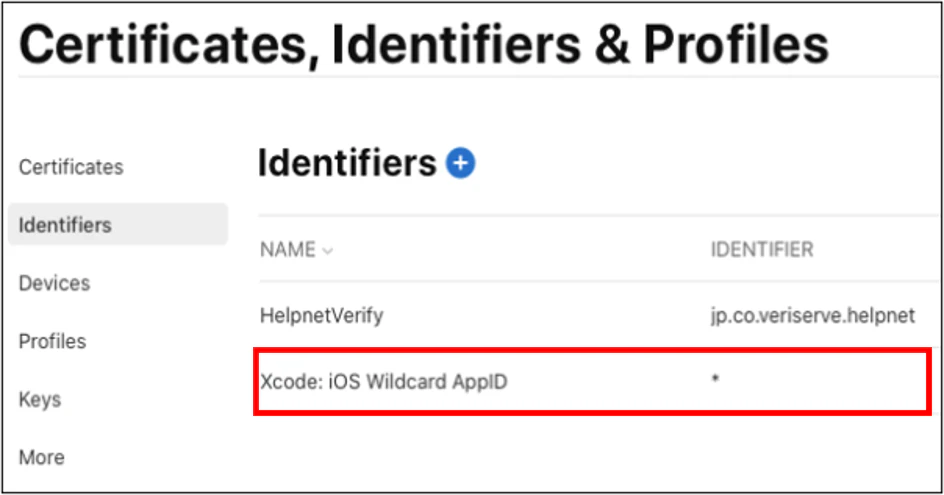Select the red-highlighted wildcard row
This screenshot has width=944, height=495.
tap(592, 382)
